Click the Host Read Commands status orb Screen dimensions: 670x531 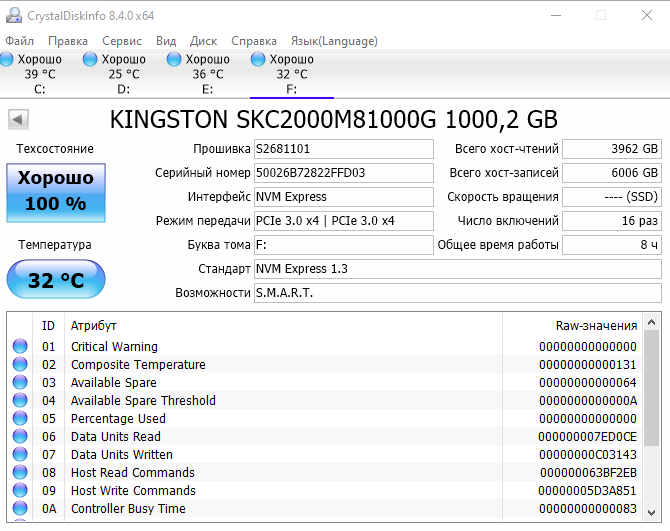(x=20, y=473)
